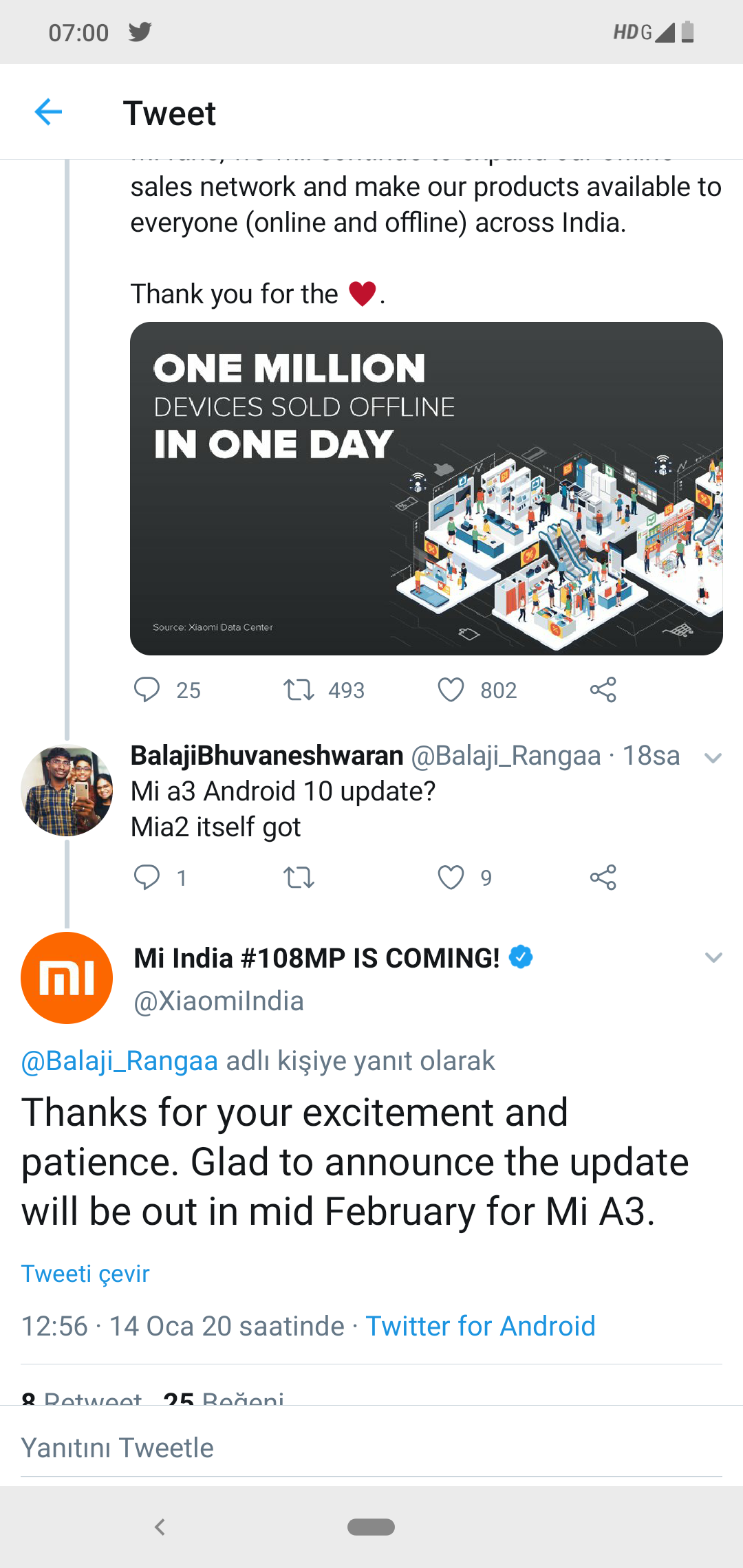
Task: Tap Tweeti çevir to translate
Action: tap(85, 1274)
